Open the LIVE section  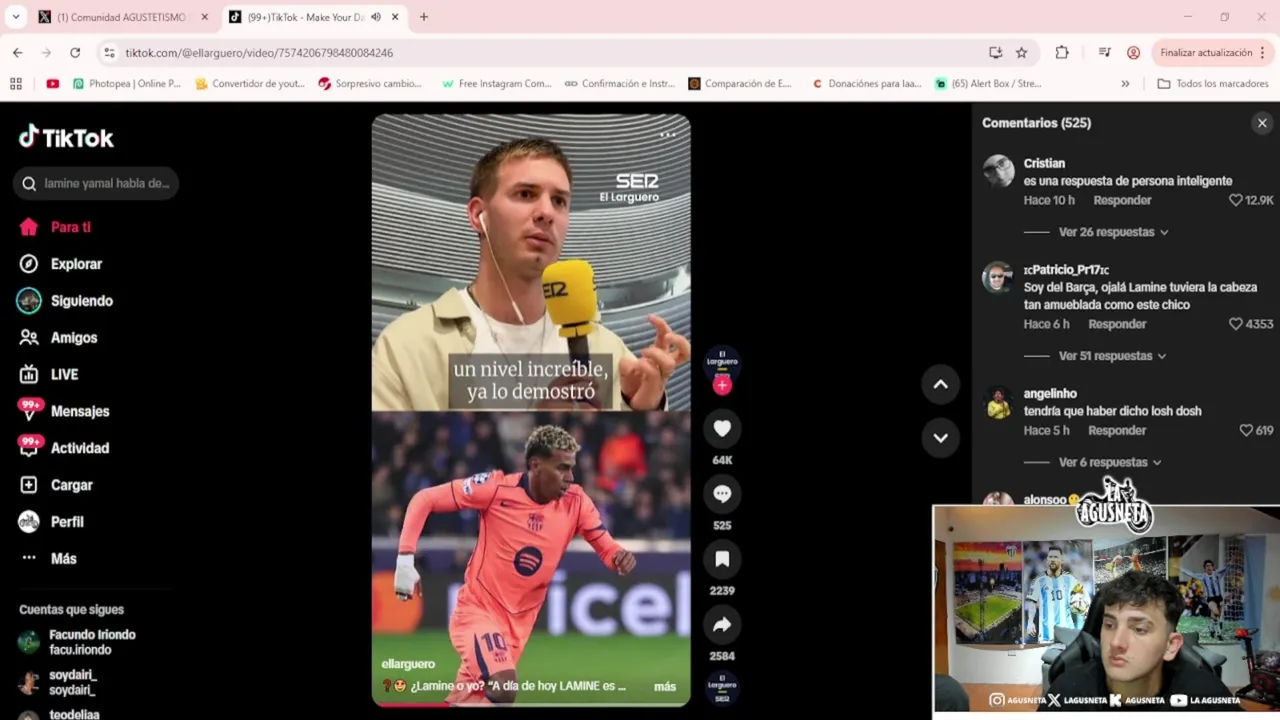point(50,374)
